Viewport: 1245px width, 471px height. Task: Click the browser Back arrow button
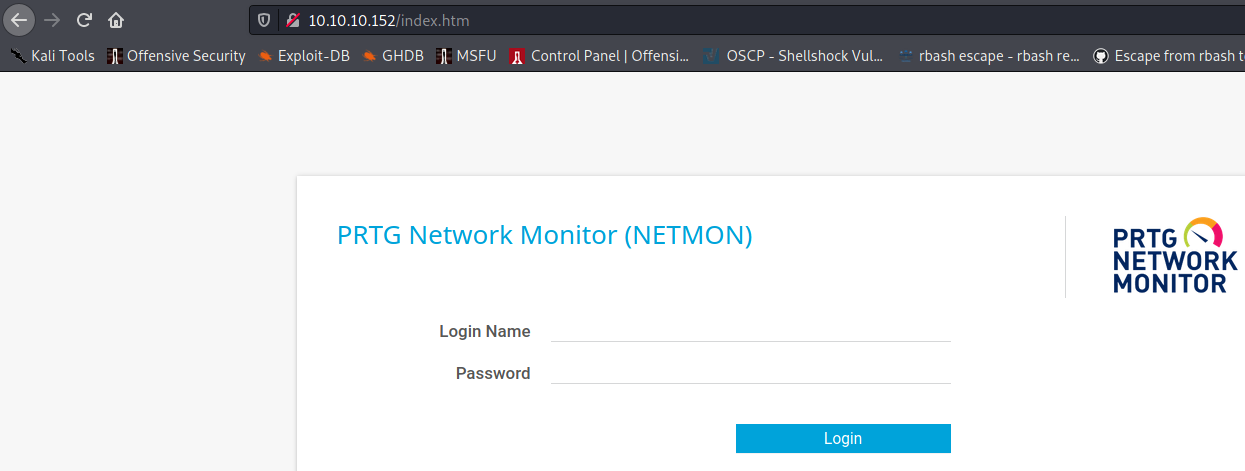pyautogui.click(x=19, y=19)
